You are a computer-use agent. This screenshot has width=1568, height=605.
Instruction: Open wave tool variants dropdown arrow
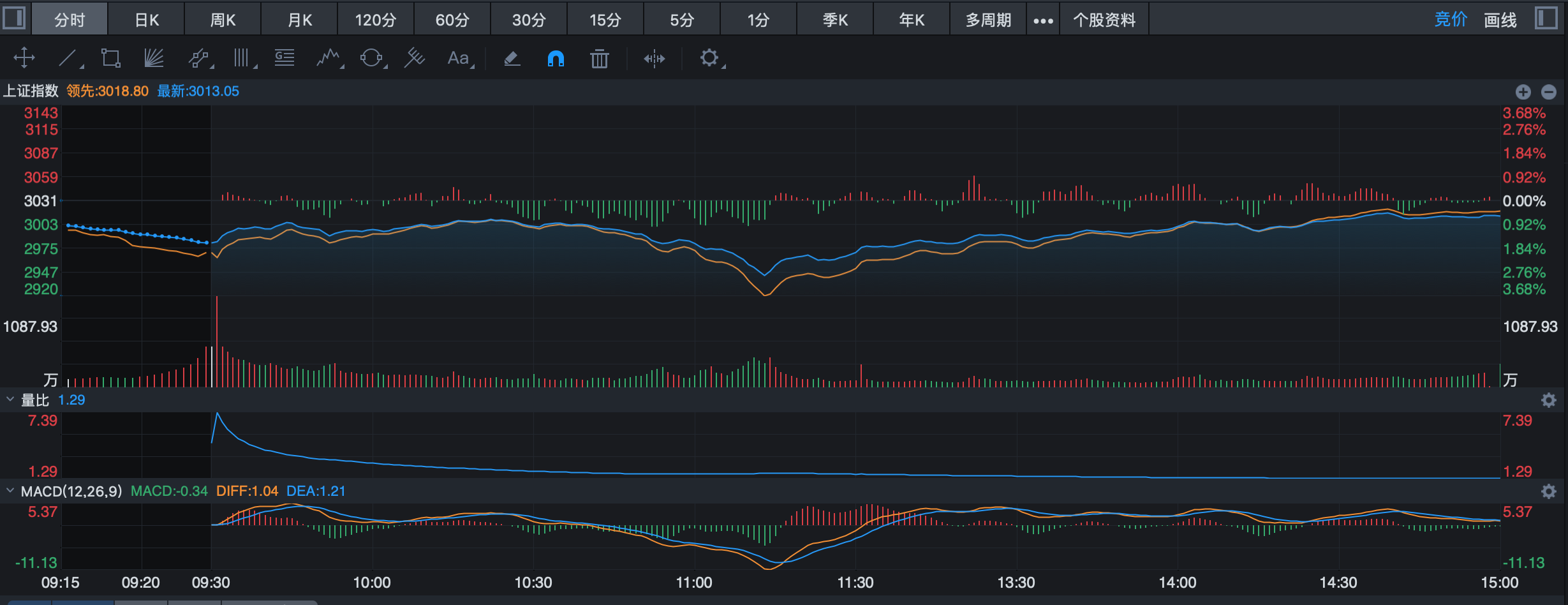(342, 66)
